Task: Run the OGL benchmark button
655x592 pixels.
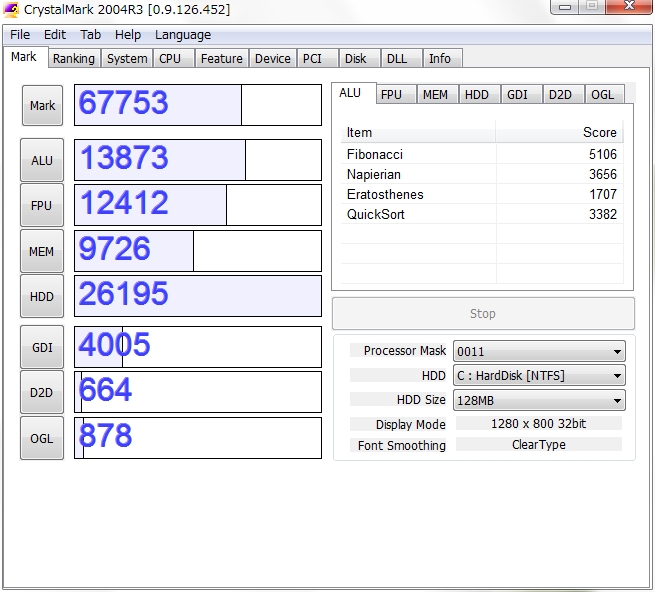Action: click(x=42, y=439)
